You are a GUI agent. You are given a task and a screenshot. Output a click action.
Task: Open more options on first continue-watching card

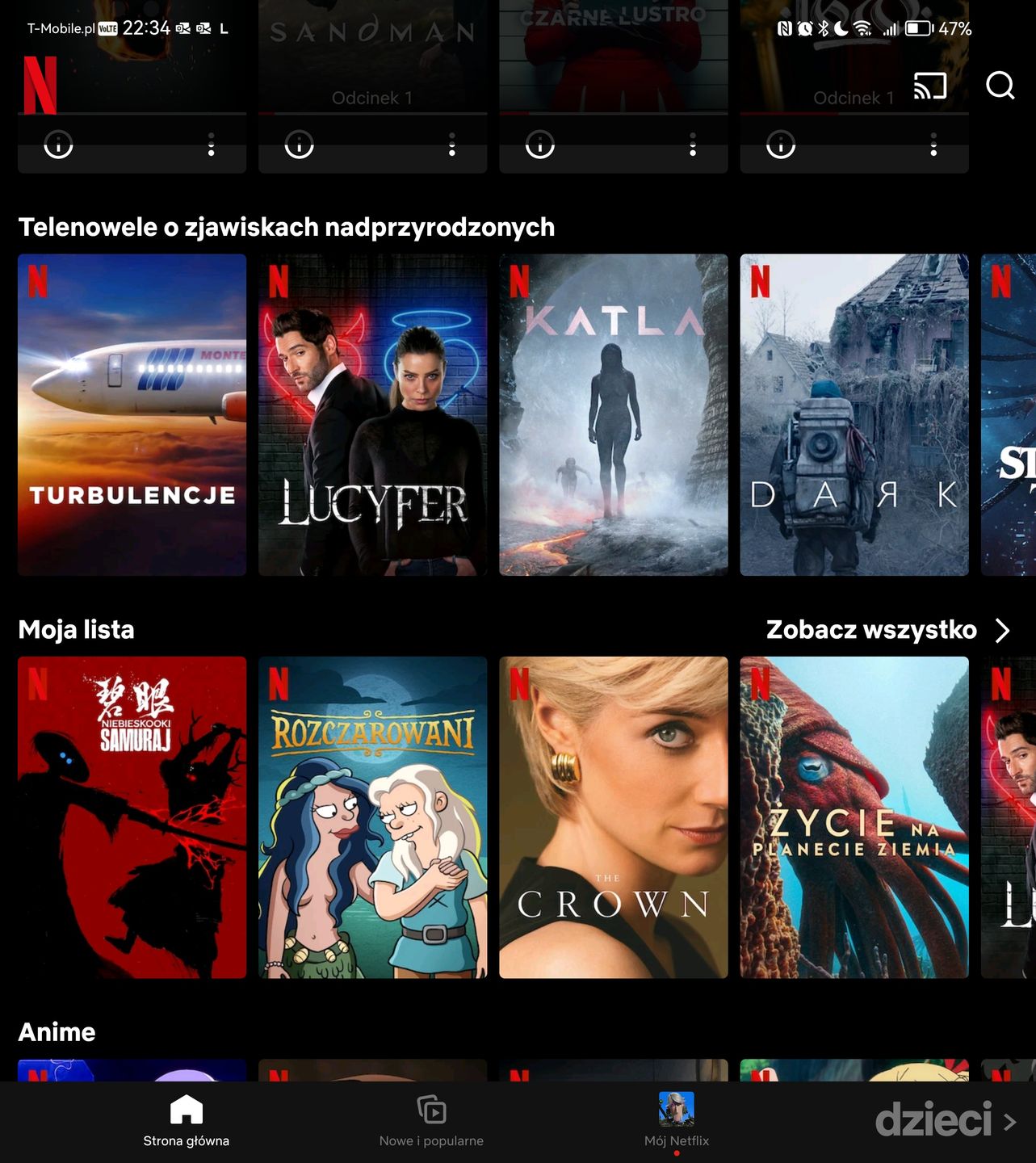click(x=212, y=145)
